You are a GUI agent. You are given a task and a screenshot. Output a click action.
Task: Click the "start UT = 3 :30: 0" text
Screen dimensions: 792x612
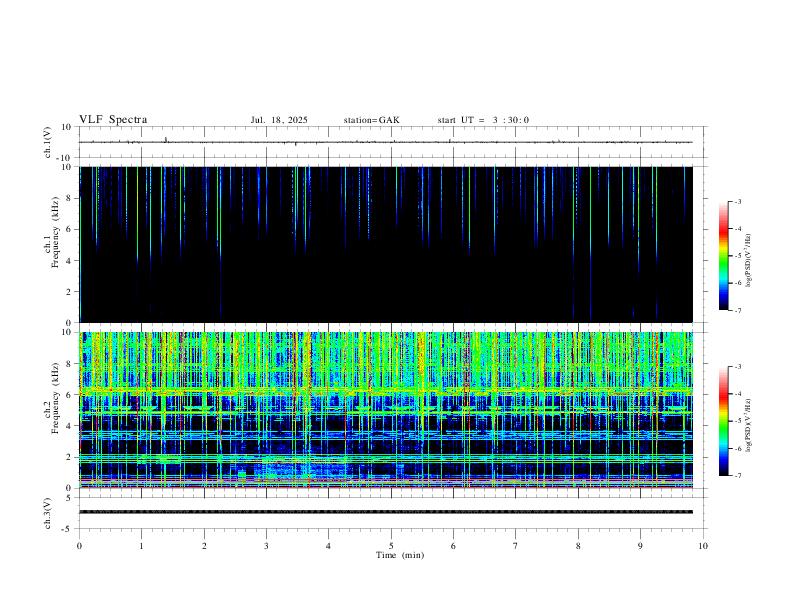coord(483,120)
